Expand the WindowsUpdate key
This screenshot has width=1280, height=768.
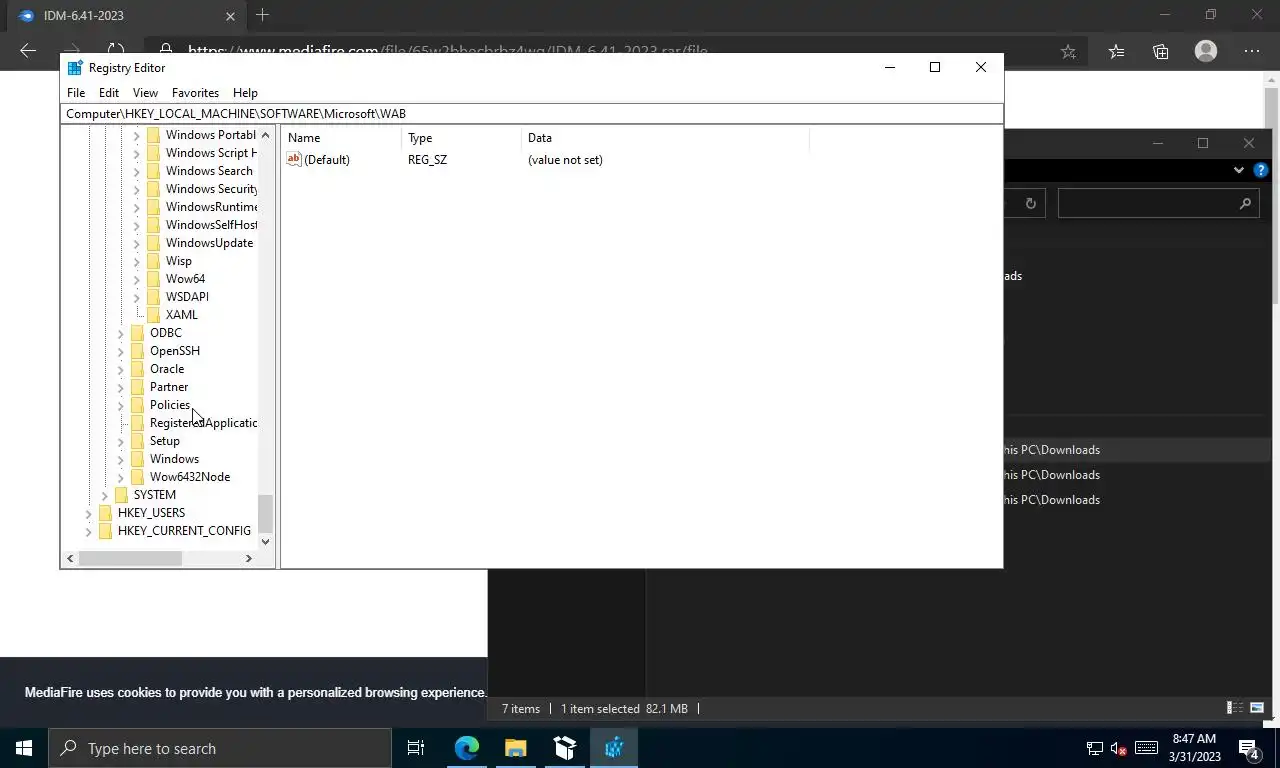click(x=137, y=243)
